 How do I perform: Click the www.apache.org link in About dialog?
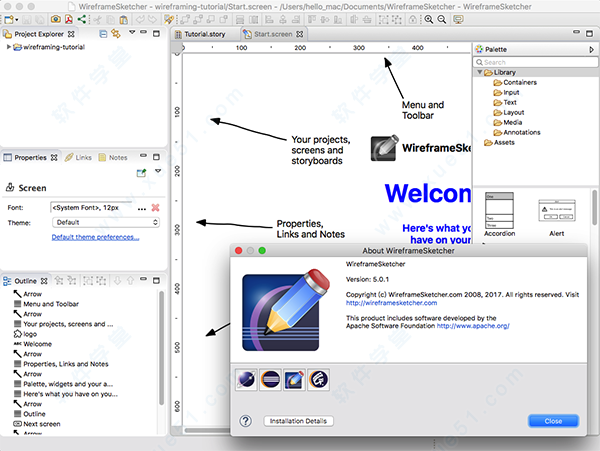pyautogui.click(x=473, y=326)
